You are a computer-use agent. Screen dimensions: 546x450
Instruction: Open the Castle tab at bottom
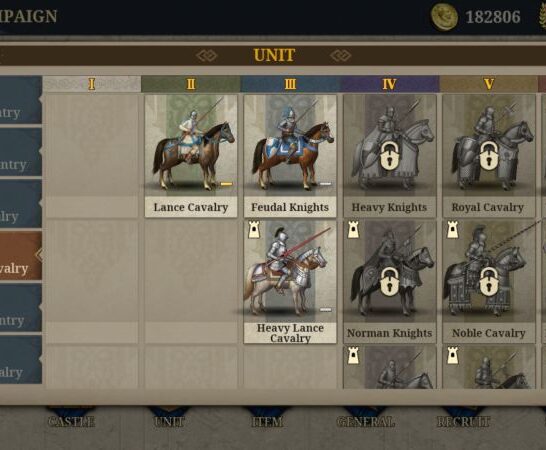tap(71, 422)
